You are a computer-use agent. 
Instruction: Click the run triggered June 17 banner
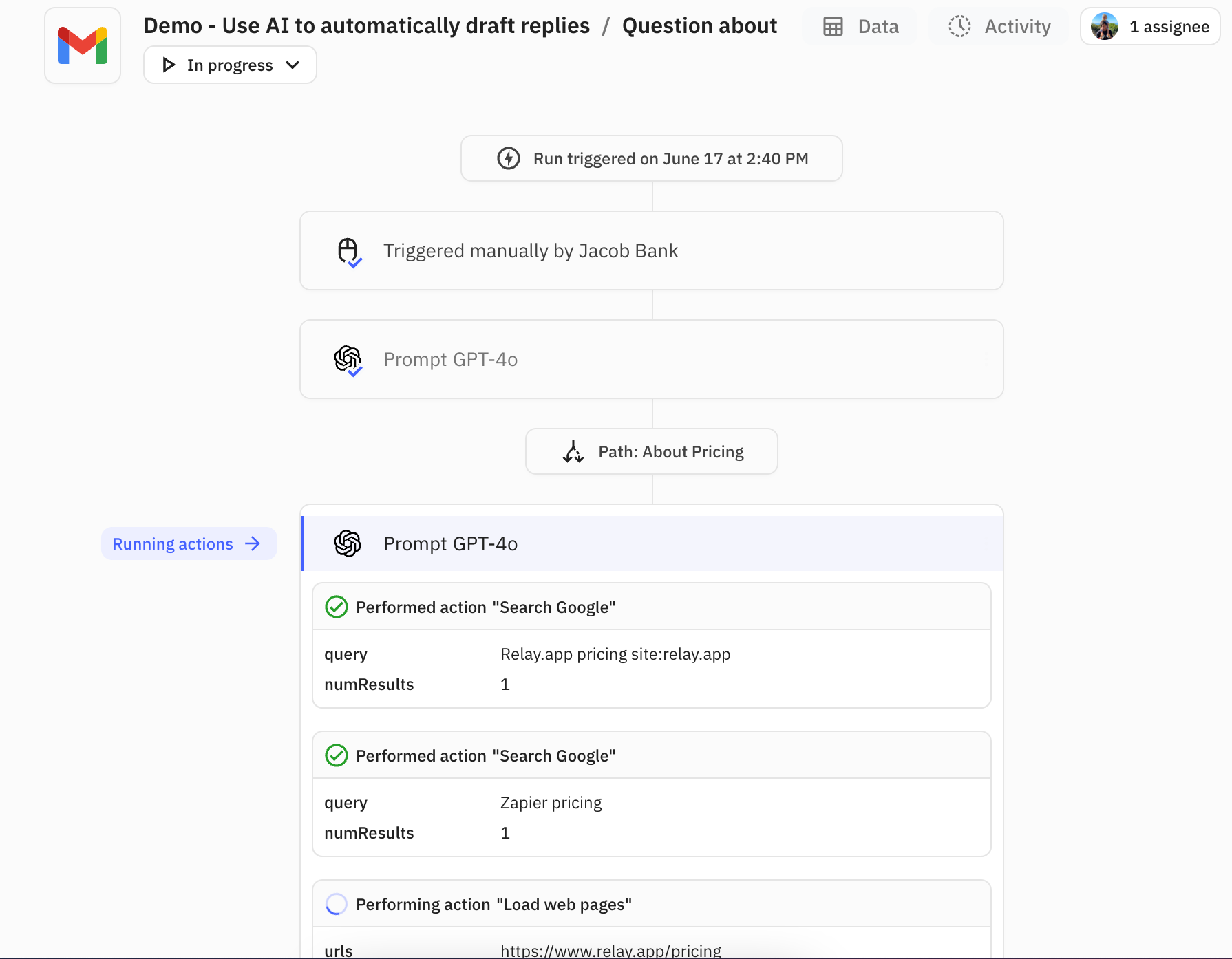click(652, 158)
